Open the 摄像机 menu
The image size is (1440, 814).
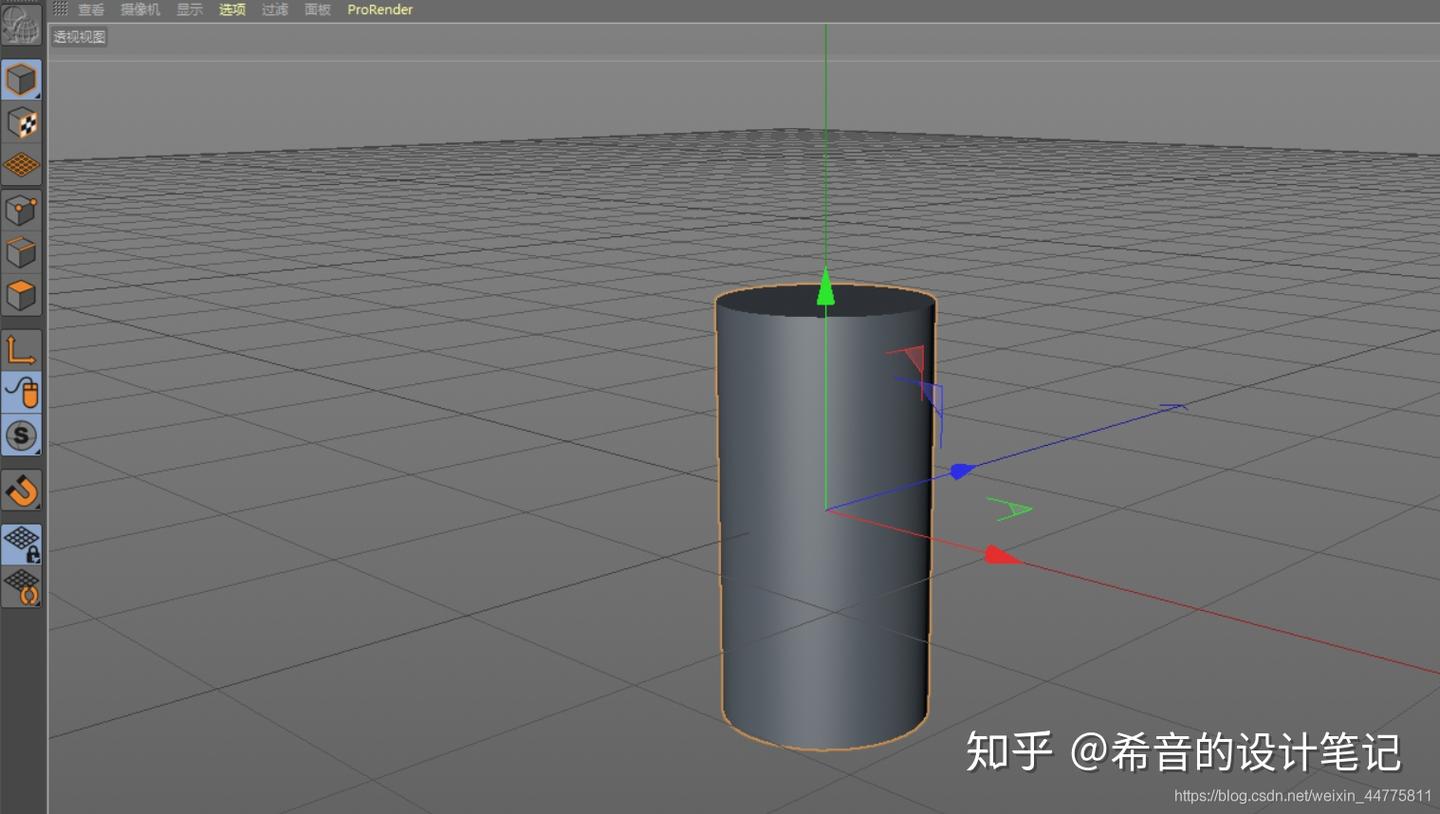point(140,10)
